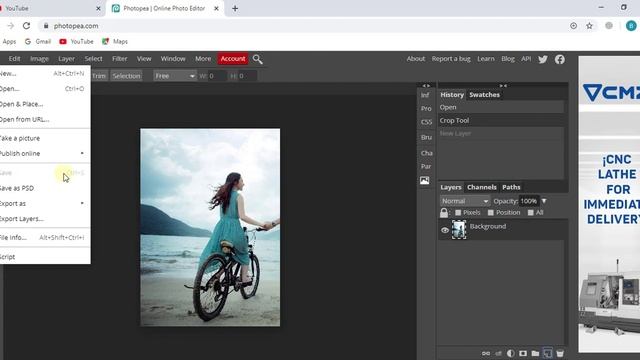
Task: Open the Normal blend mode dropdown
Action: click(x=464, y=201)
